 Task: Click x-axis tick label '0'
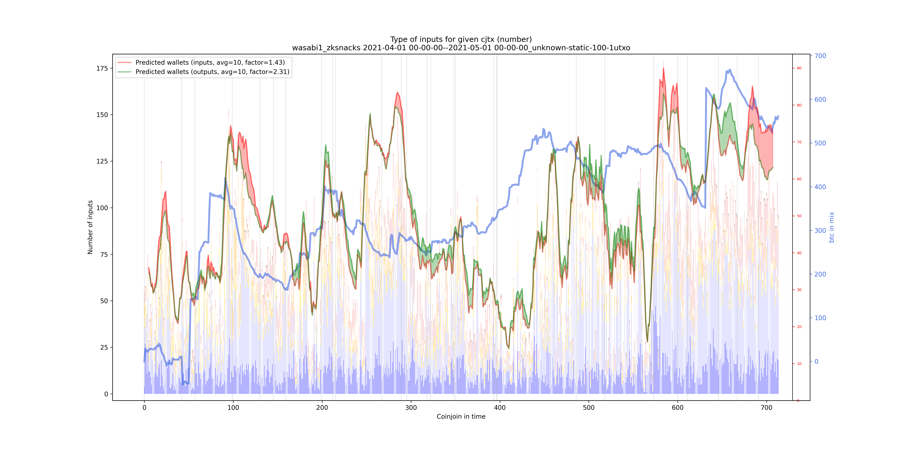point(144,406)
